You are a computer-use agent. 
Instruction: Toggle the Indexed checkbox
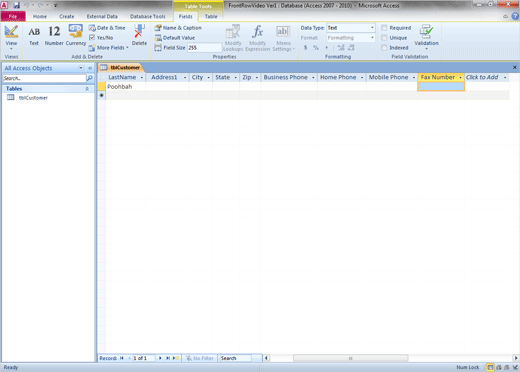[384, 48]
